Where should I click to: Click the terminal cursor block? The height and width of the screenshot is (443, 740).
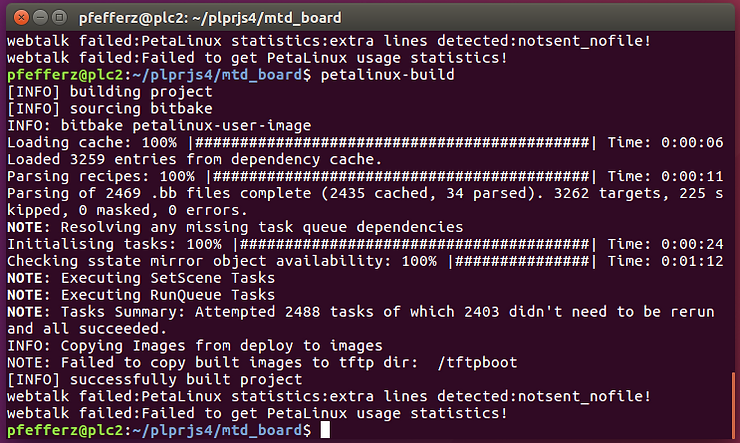(x=325, y=430)
